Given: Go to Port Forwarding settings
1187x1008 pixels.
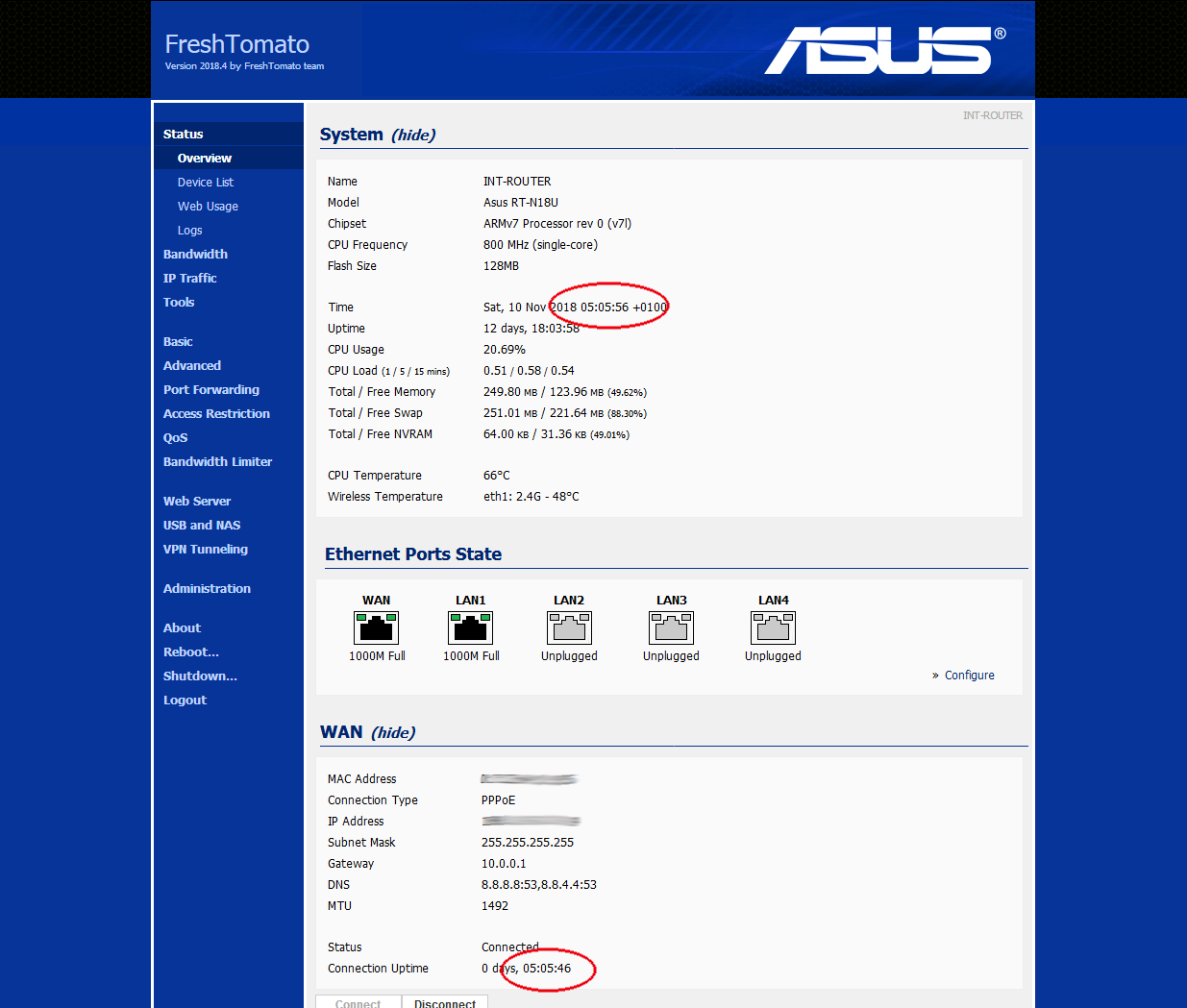Looking at the screenshot, I should point(211,390).
